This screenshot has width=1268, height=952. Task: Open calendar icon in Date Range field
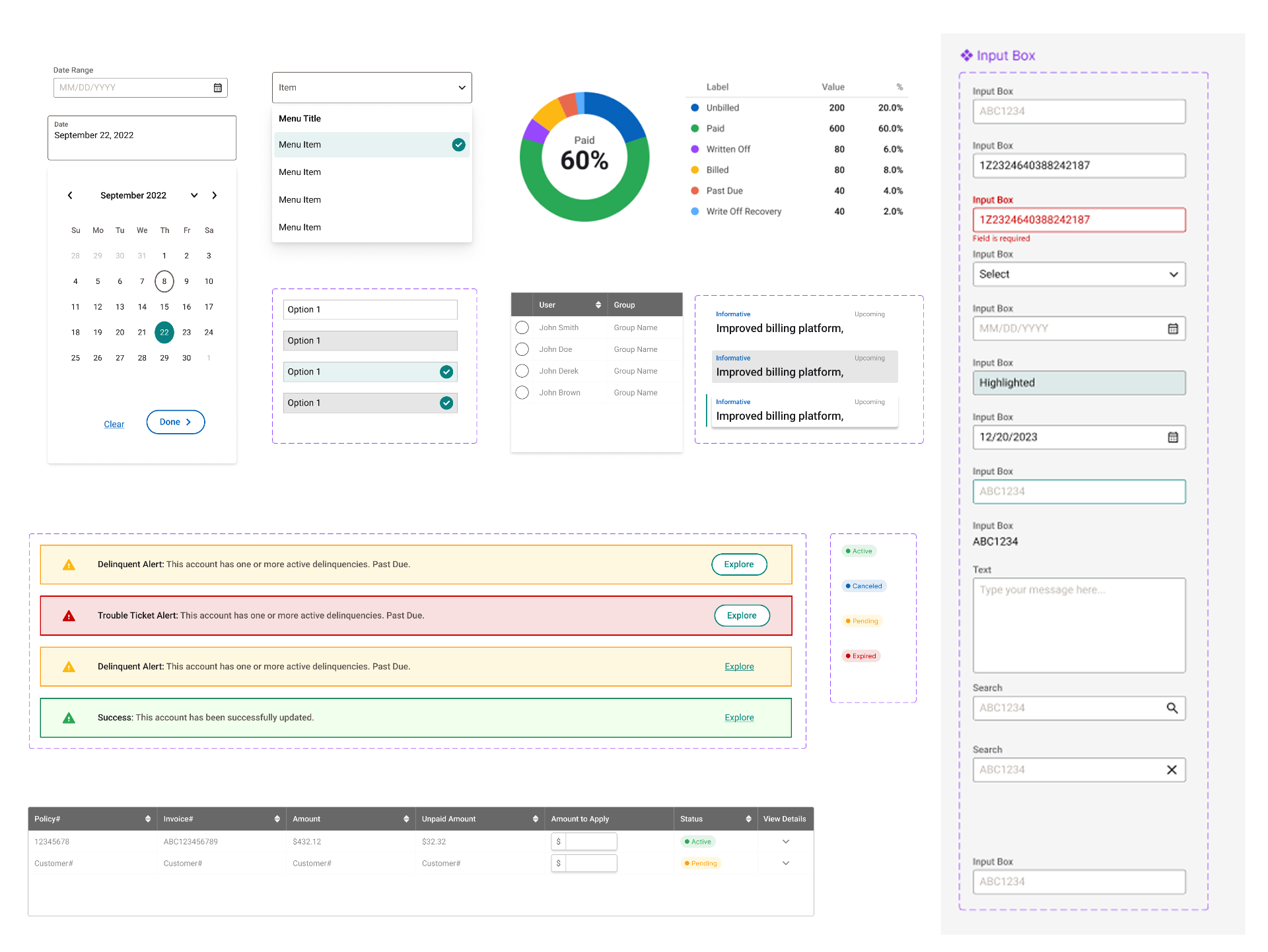(218, 88)
